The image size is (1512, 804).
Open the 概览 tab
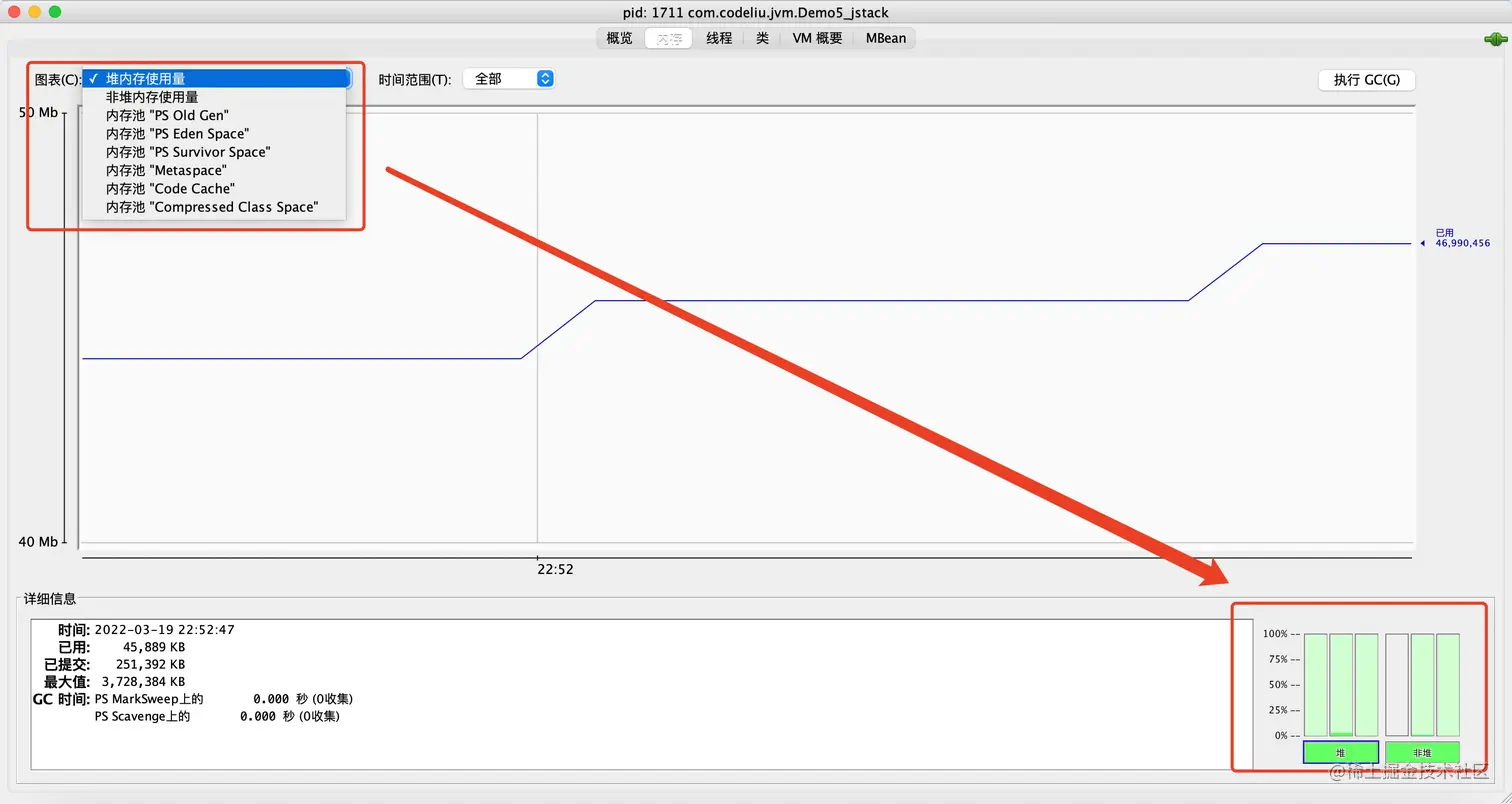tap(619, 38)
